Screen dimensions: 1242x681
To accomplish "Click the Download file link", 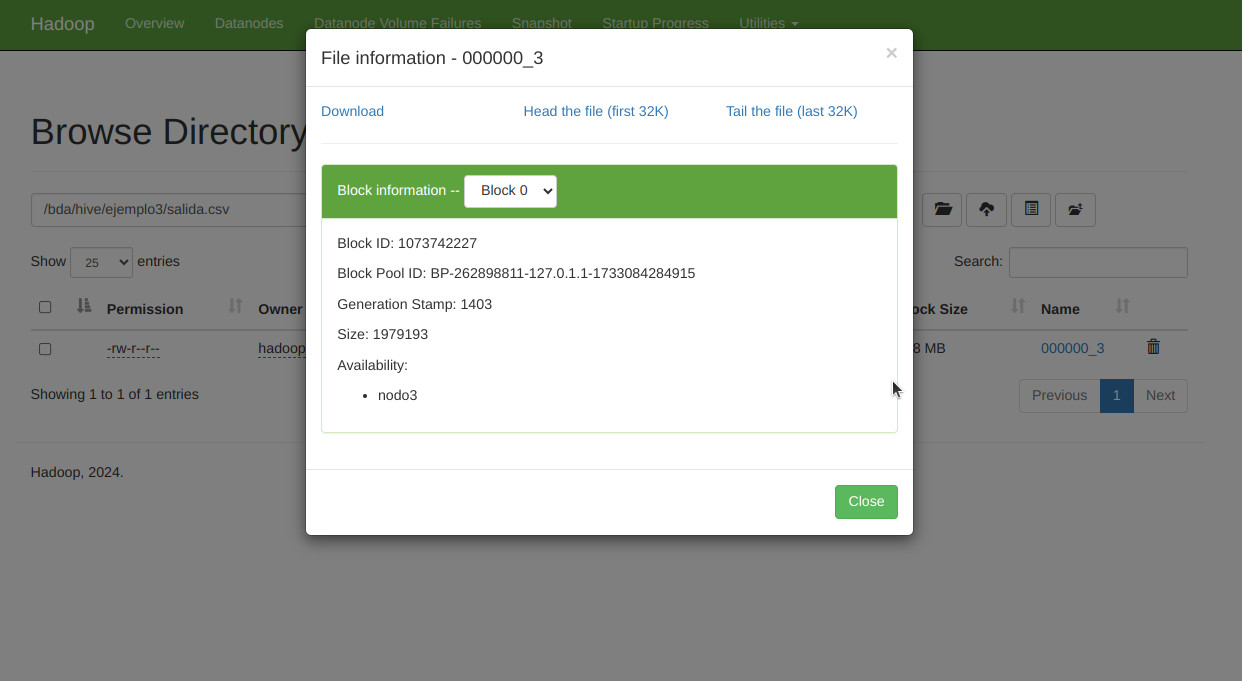I will coord(352,111).
